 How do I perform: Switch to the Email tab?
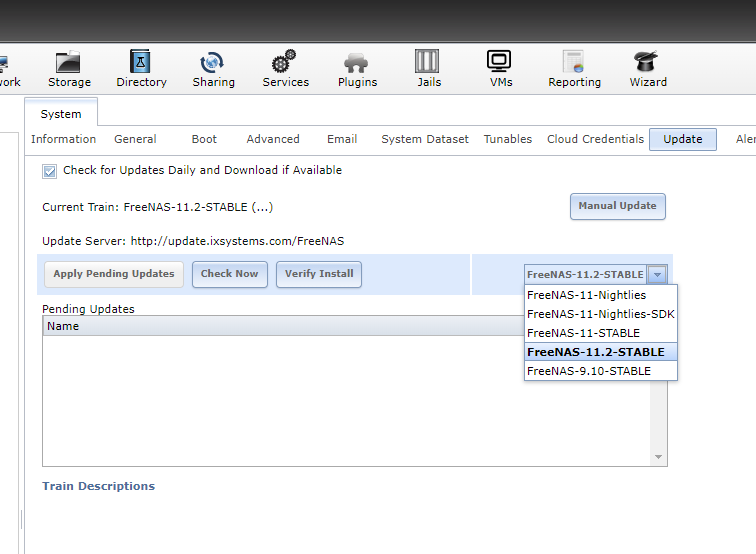pyautogui.click(x=342, y=139)
